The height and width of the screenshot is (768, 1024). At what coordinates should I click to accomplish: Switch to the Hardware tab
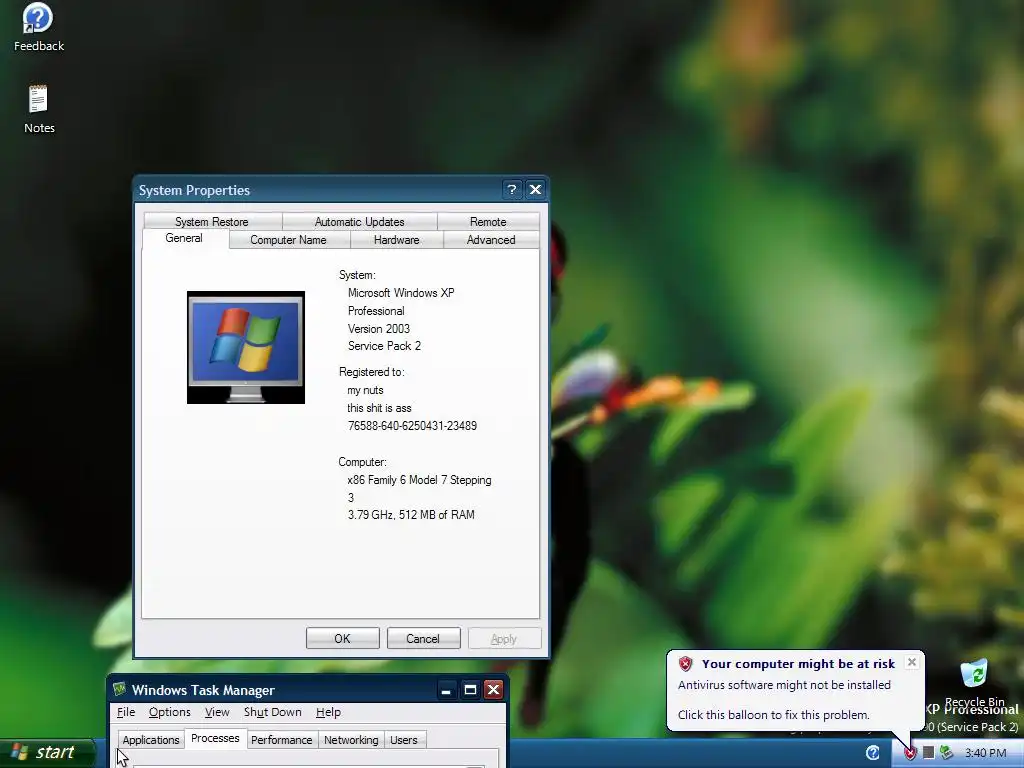click(396, 240)
